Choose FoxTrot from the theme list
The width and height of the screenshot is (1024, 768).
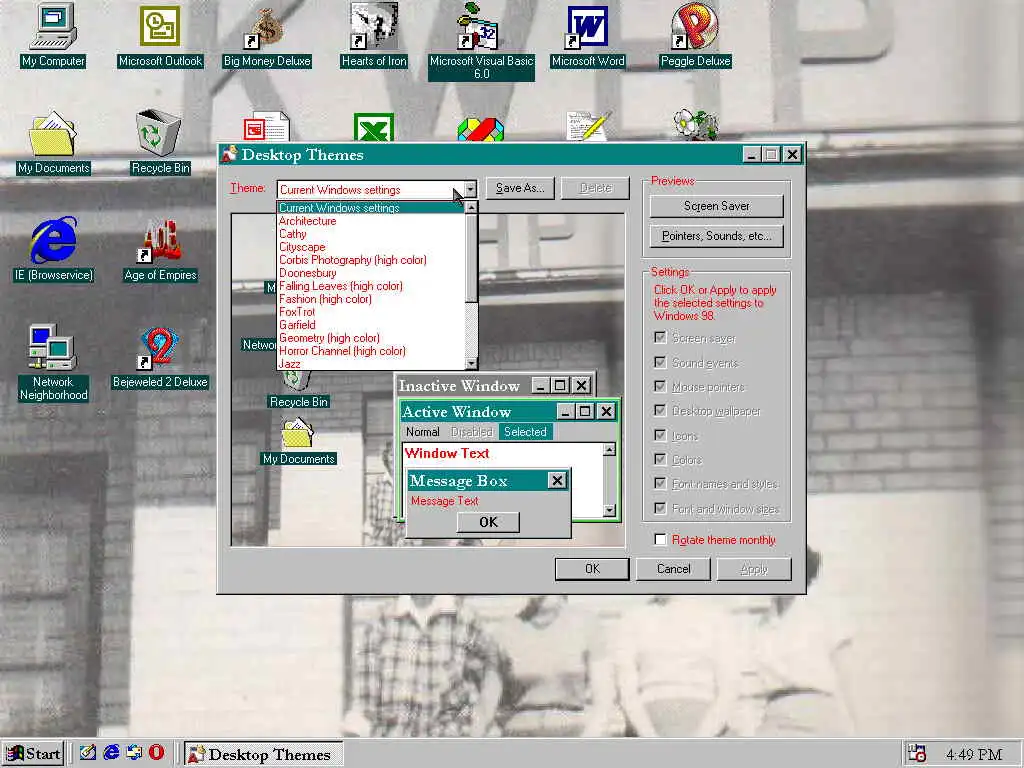click(371, 312)
